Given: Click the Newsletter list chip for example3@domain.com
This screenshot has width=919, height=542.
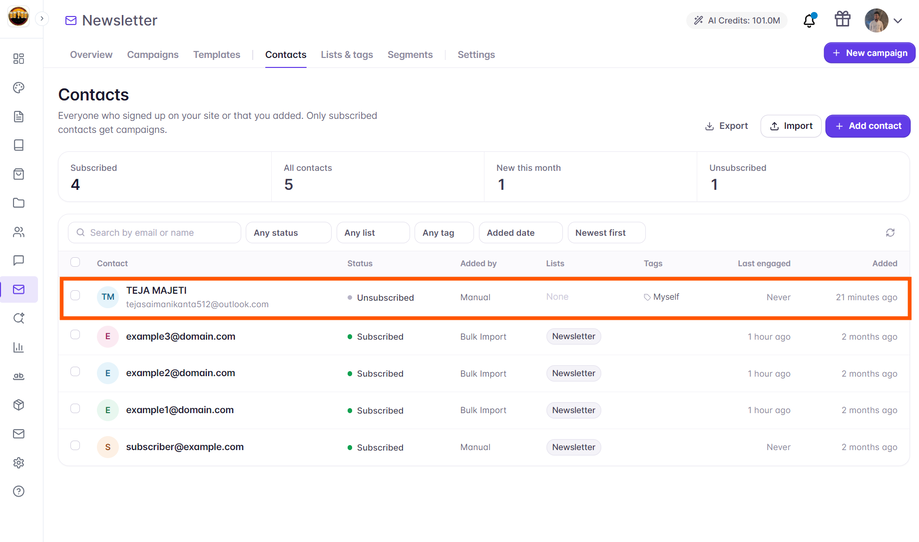Looking at the screenshot, I should [573, 336].
